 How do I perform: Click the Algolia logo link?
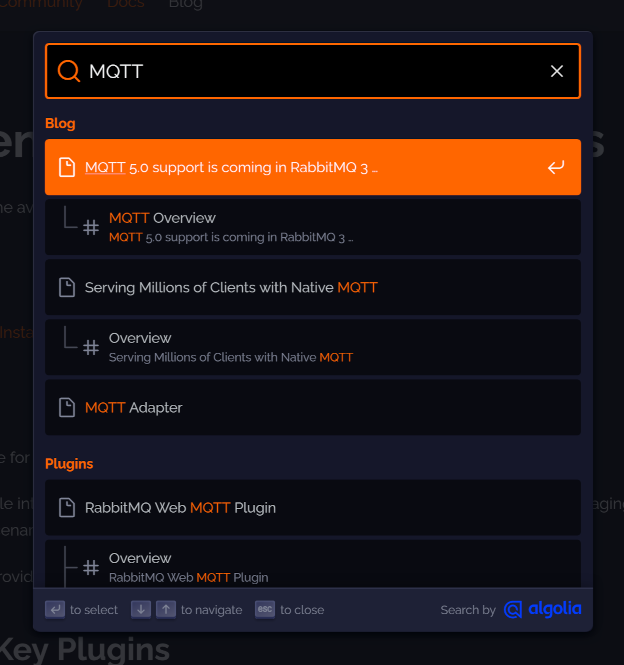coord(543,609)
